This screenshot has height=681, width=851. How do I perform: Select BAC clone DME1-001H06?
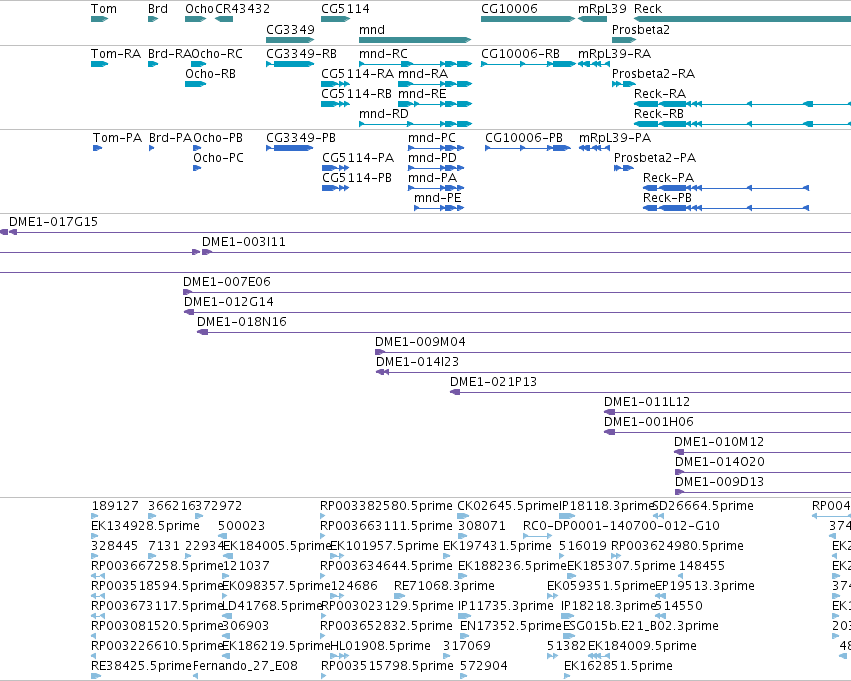(727, 433)
